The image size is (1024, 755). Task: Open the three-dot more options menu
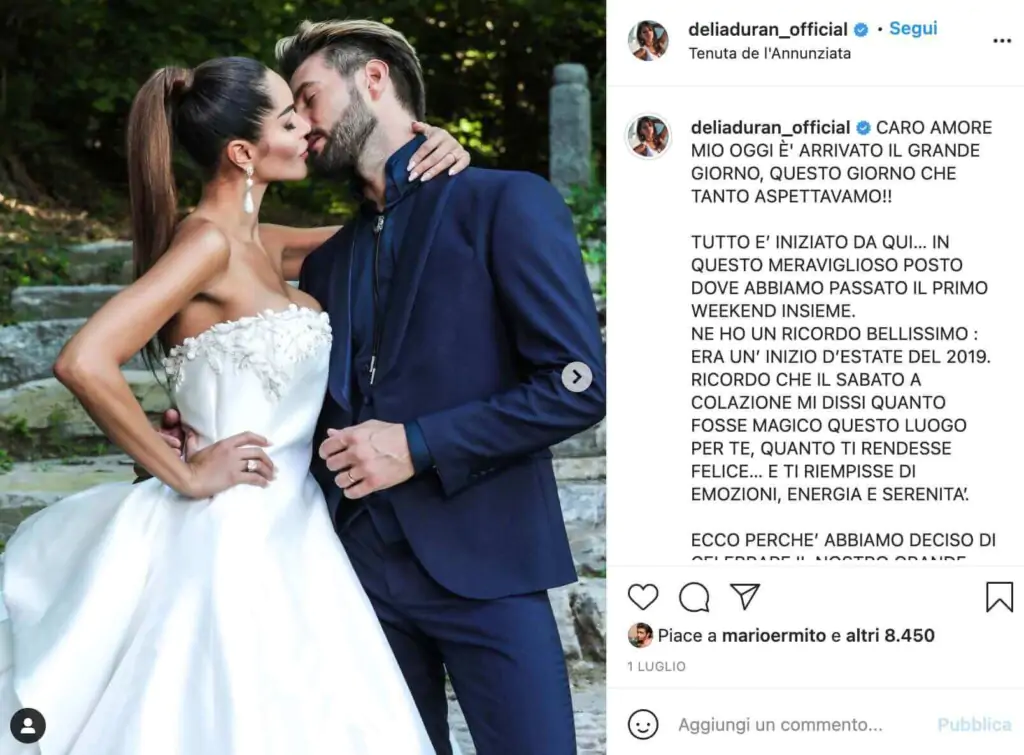1002,41
